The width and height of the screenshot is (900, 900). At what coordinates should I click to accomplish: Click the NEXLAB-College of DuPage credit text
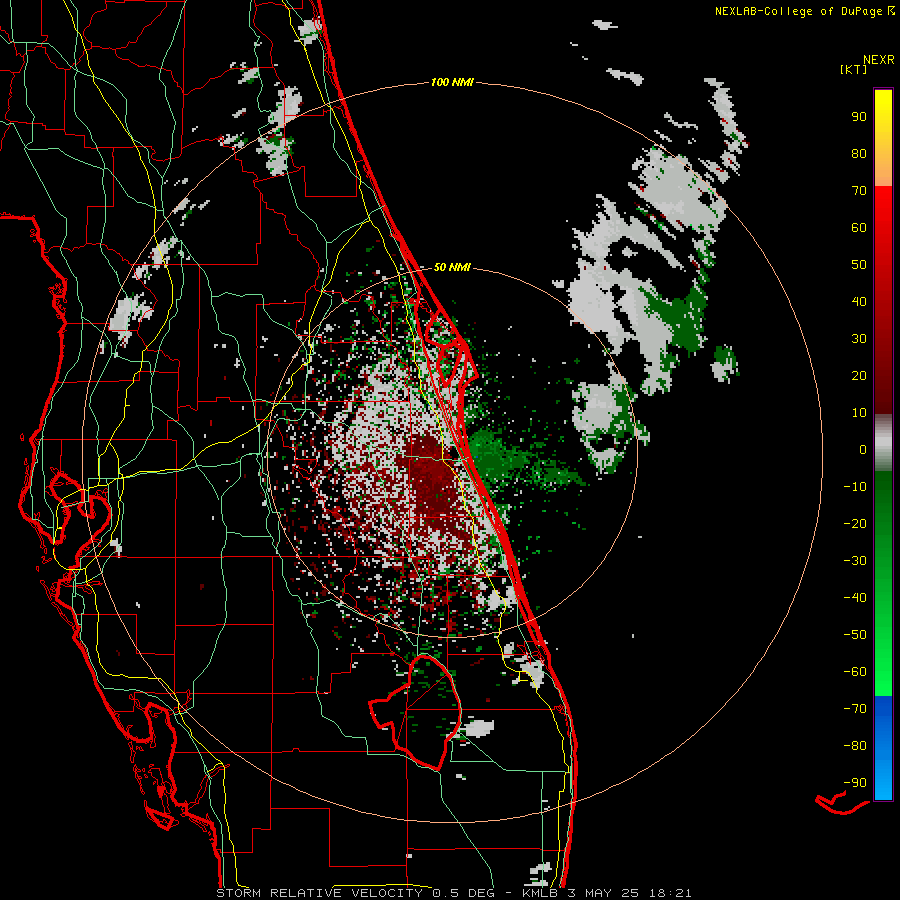point(799,11)
